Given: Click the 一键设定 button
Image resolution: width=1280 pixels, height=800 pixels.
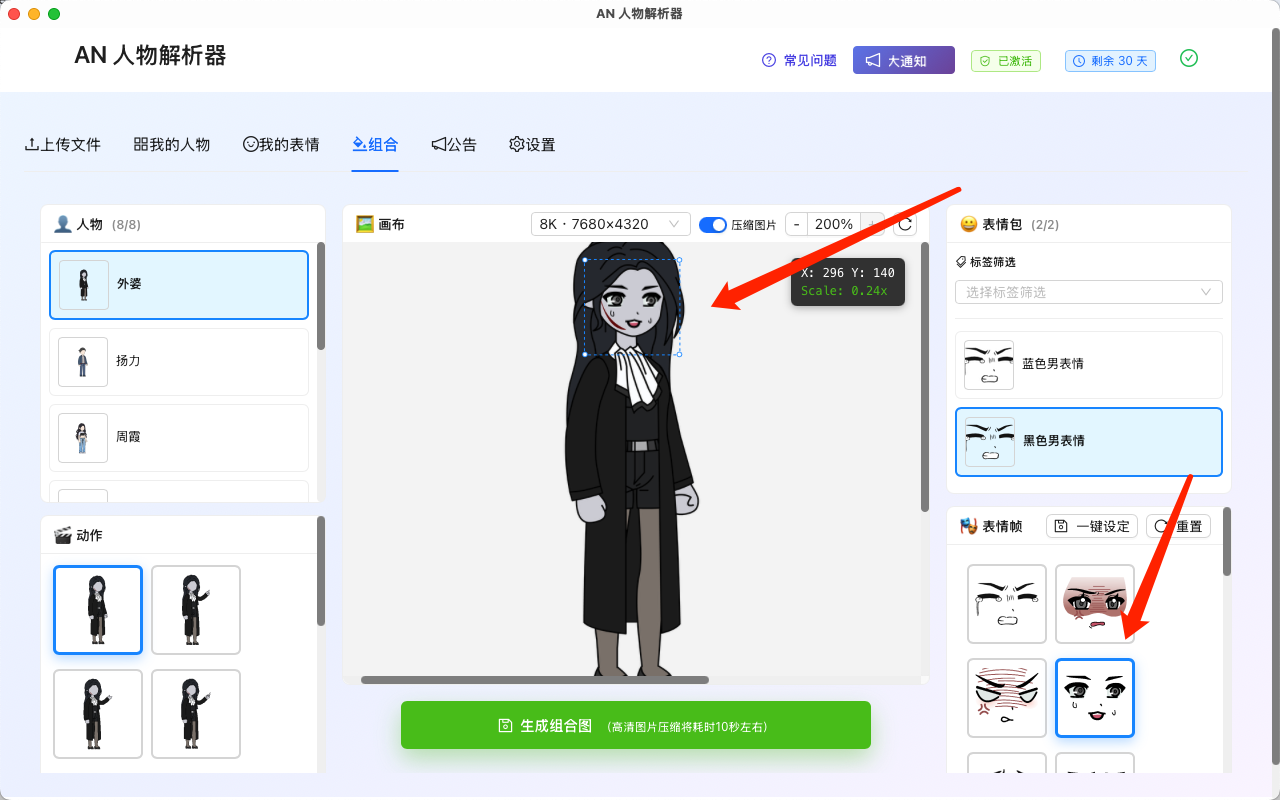Looking at the screenshot, I should [x=1092, y=526].
